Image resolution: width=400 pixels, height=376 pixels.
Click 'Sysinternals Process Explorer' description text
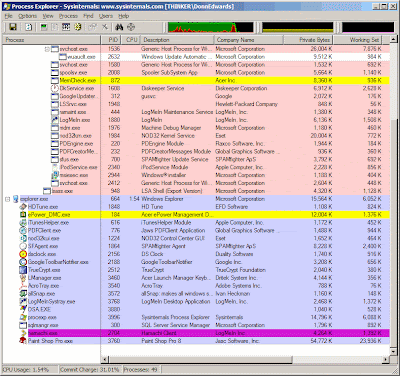[x=176, y=317]
